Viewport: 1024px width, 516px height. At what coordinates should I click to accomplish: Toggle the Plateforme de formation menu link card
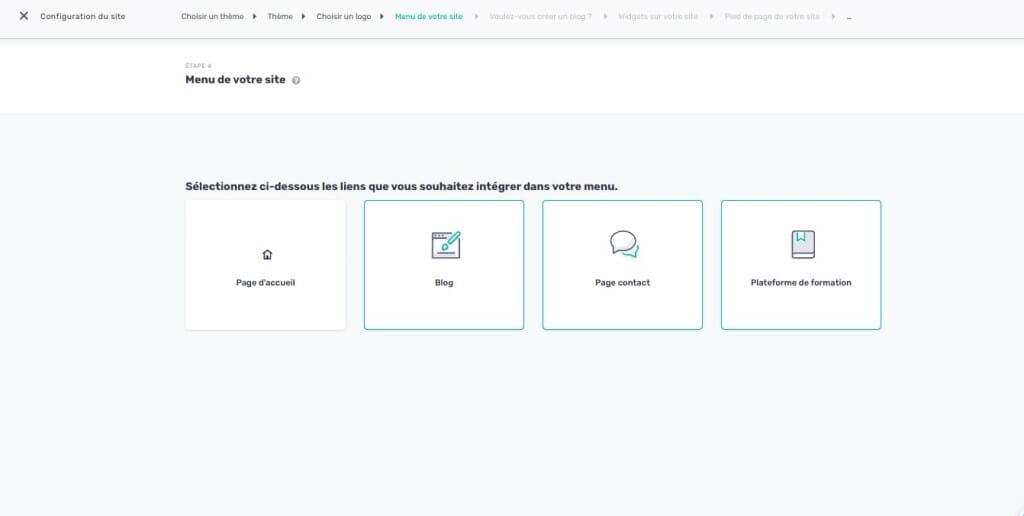(x=801, y=265)
